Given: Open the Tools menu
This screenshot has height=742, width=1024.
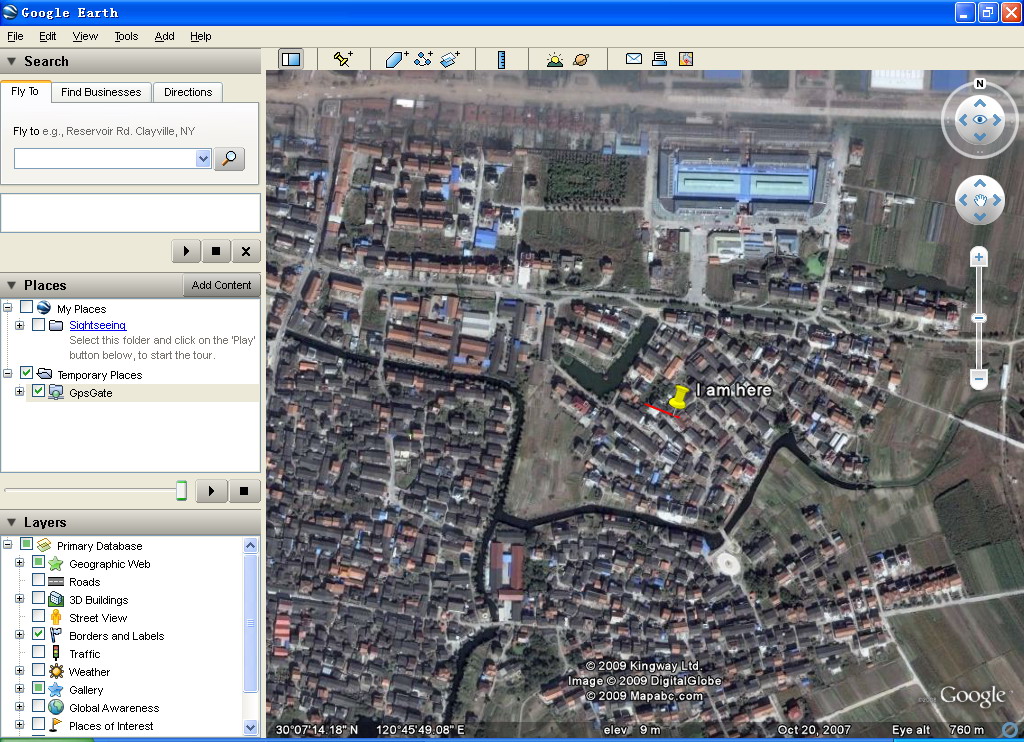Looking at the screenshot, I should coord(126,37).
